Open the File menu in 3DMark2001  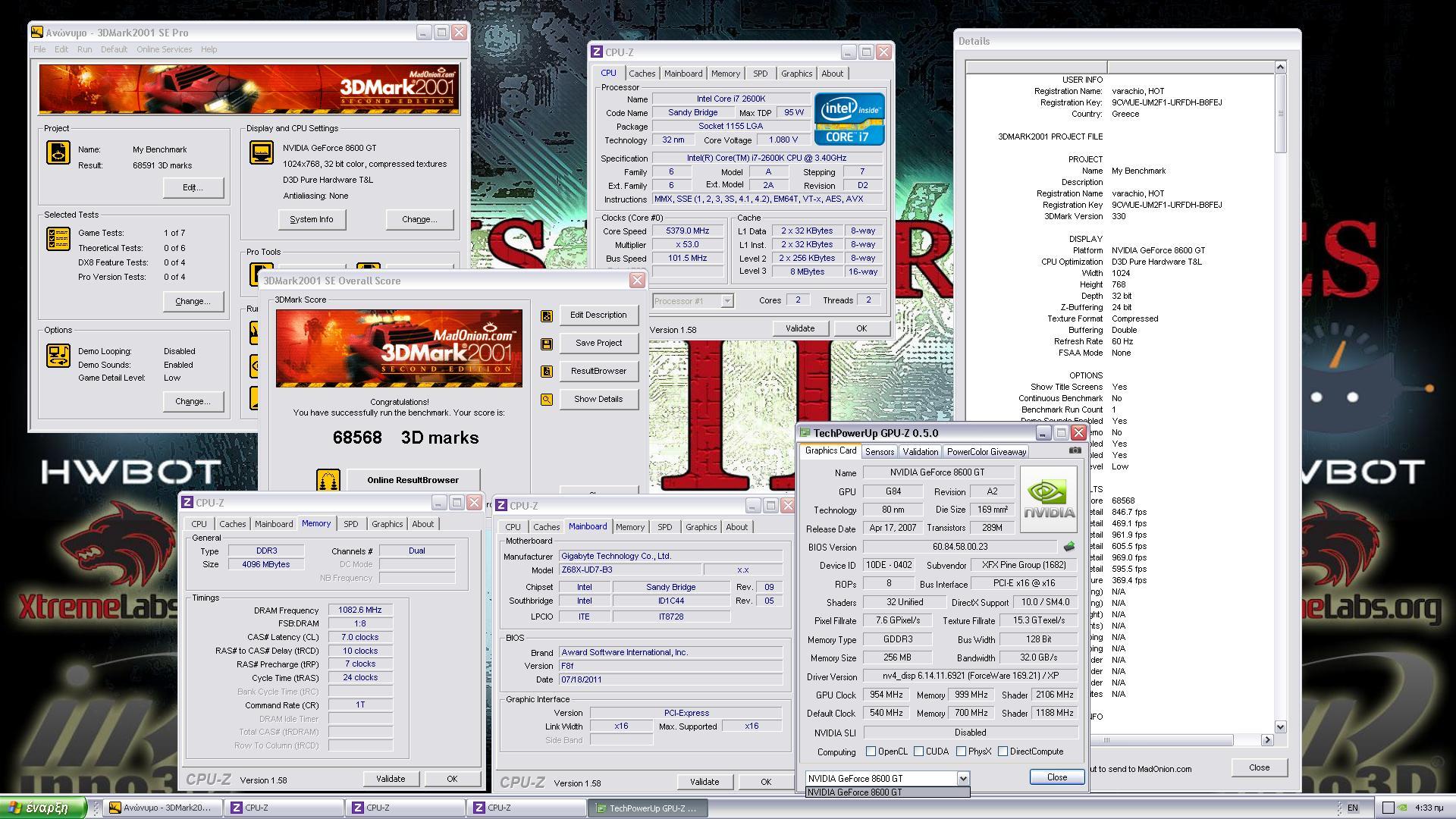coord(39,49)
